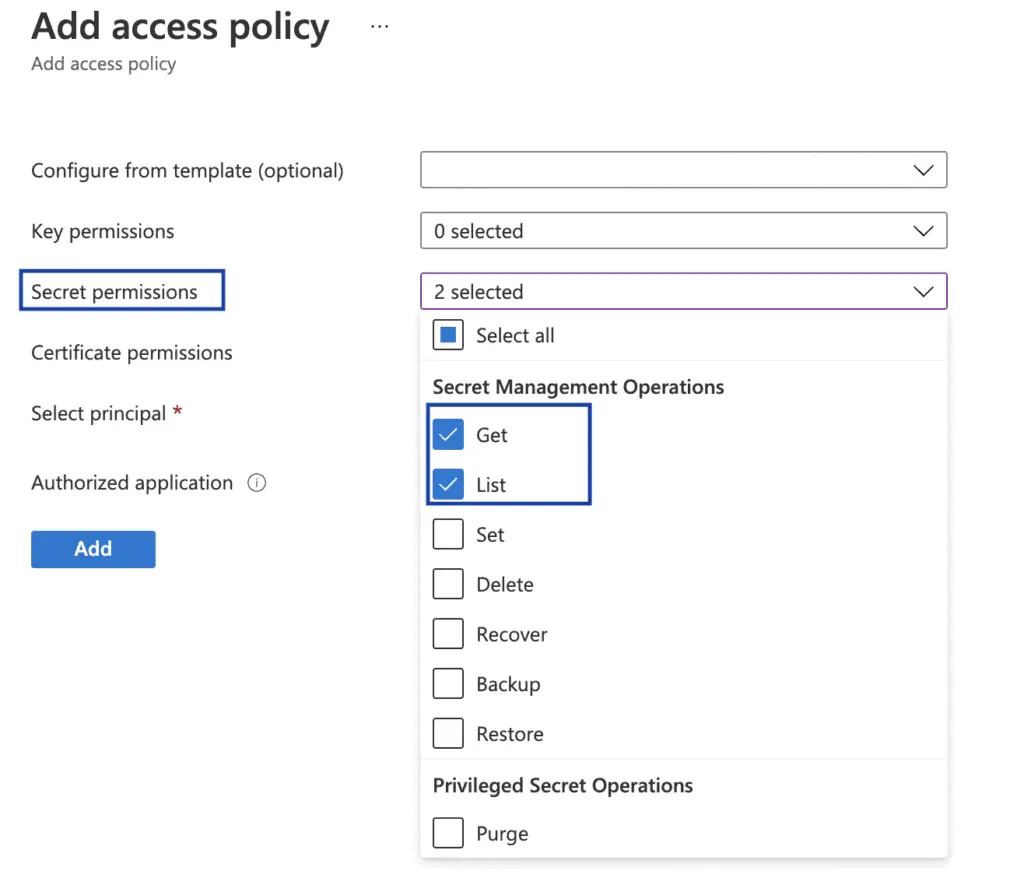Click the Certificate permissions label
Screen dimensions: 1024x892
pyautogui.click(x=132, y=353)
